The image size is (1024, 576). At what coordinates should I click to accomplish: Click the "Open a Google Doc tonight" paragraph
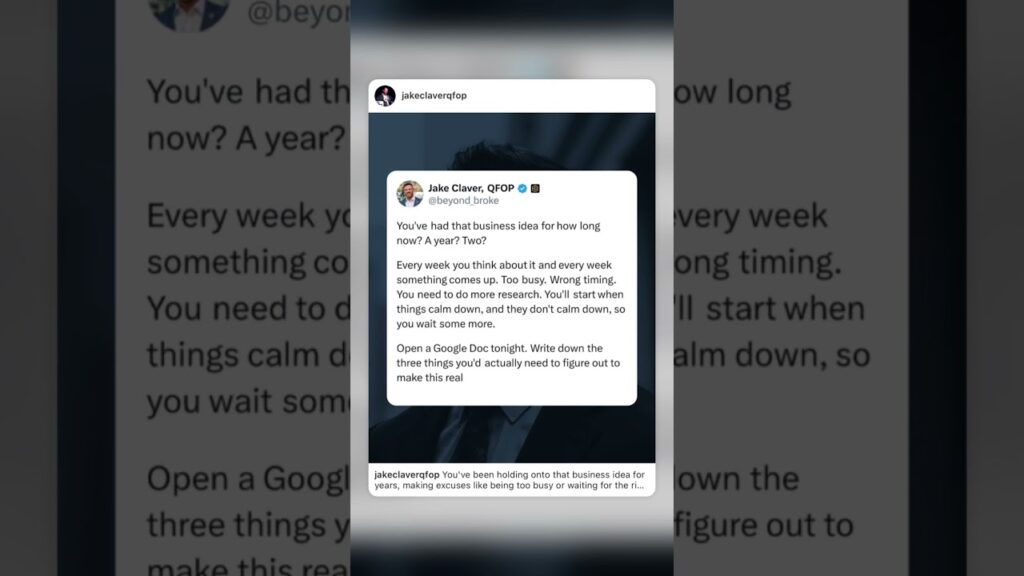(x=508, y=362)
